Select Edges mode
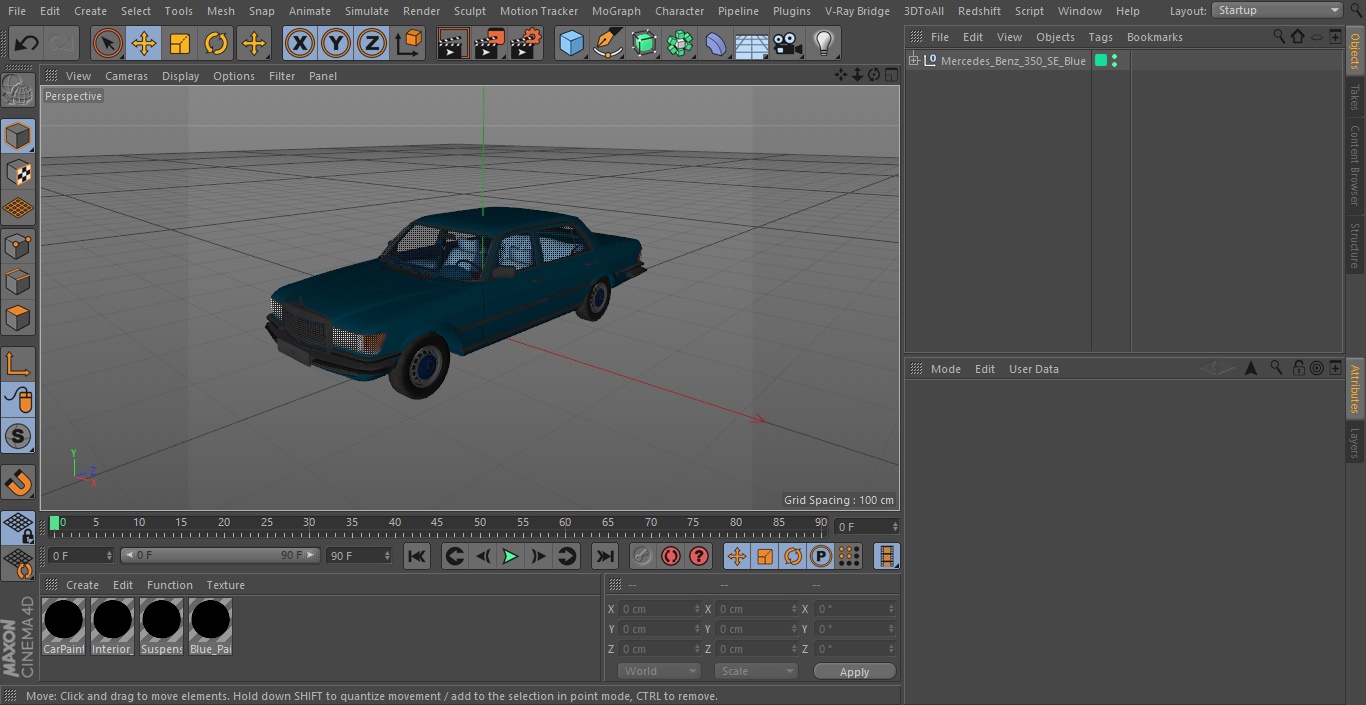 (18, 282)
